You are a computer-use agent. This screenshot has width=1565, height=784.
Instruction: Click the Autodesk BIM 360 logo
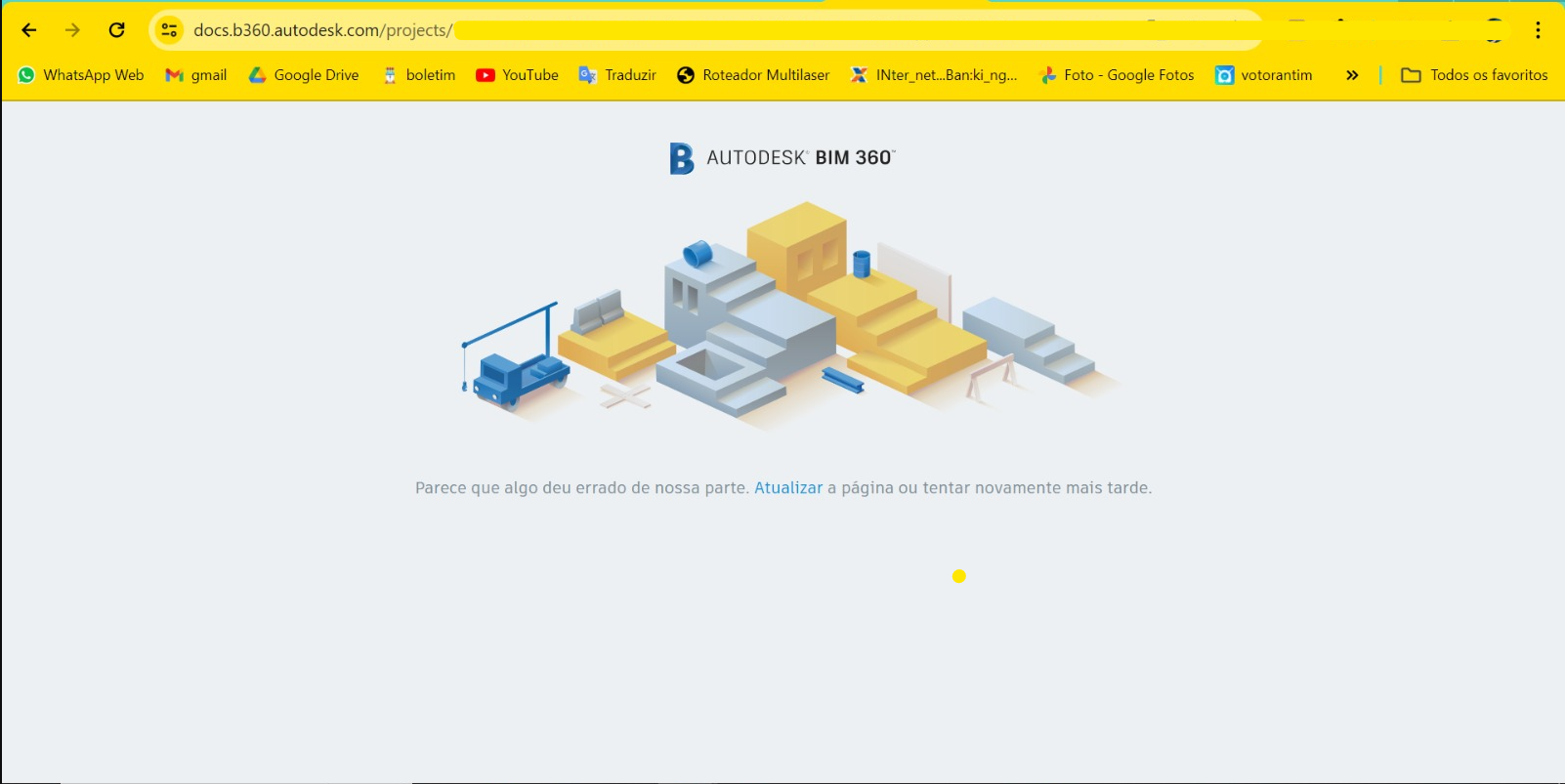click(x=782, y=158)
